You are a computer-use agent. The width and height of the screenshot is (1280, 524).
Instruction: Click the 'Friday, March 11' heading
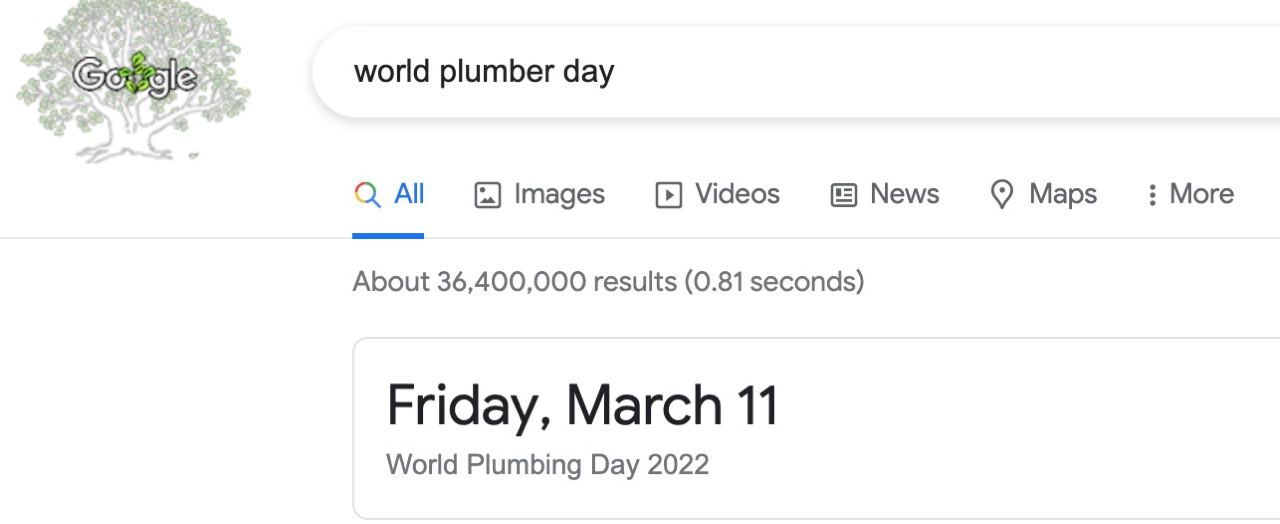(x=582, y=405)
